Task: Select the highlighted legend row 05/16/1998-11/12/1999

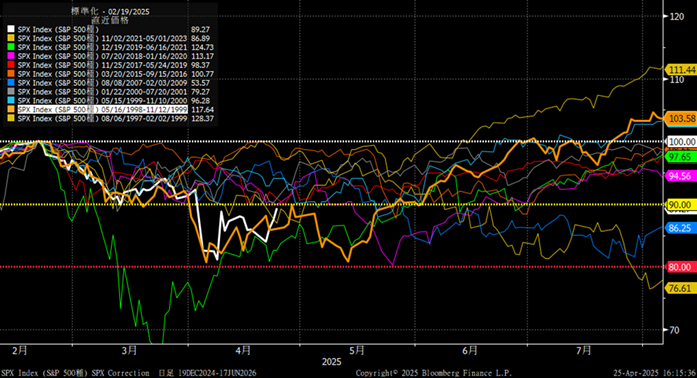Action: tap(103, 109)
